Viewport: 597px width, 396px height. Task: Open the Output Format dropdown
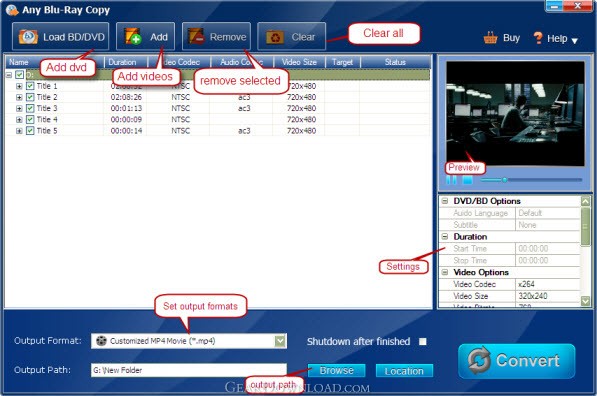click(x=280, y=341)
